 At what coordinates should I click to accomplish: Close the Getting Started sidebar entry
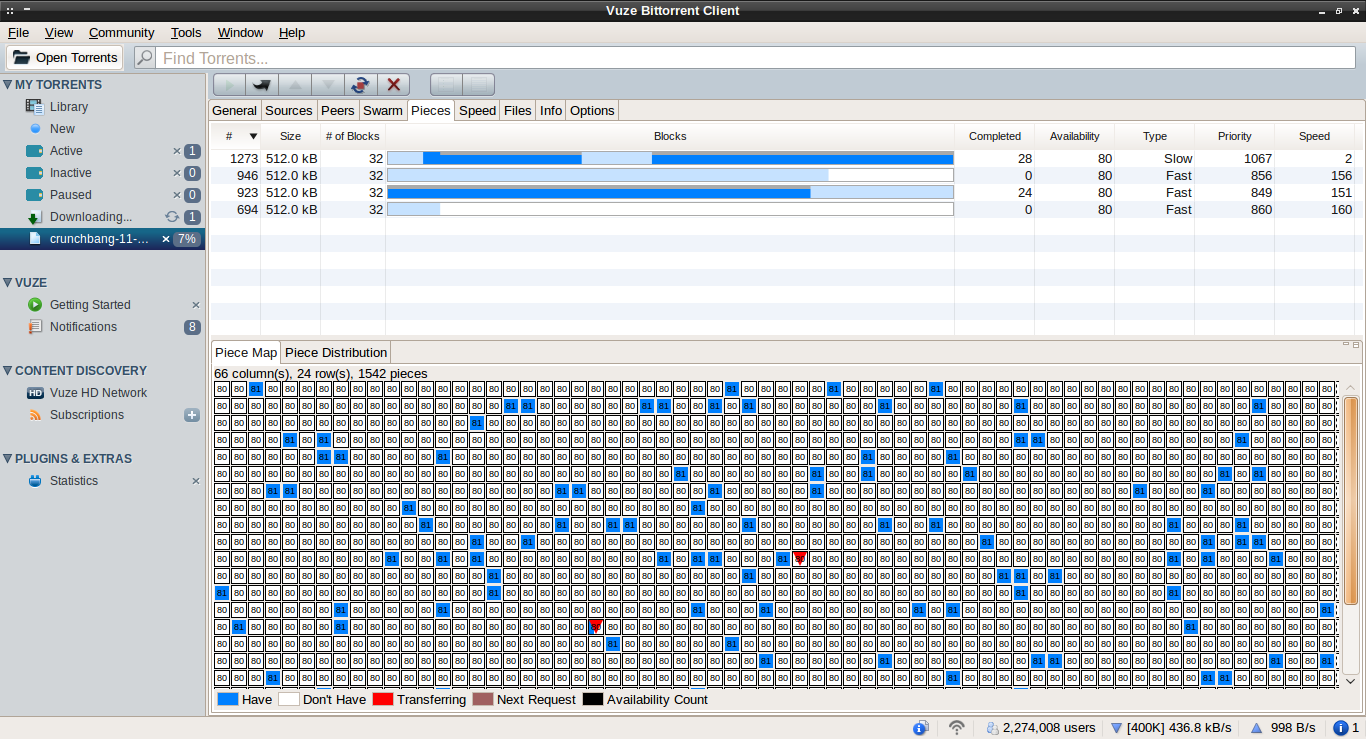[x=196, y=305]
